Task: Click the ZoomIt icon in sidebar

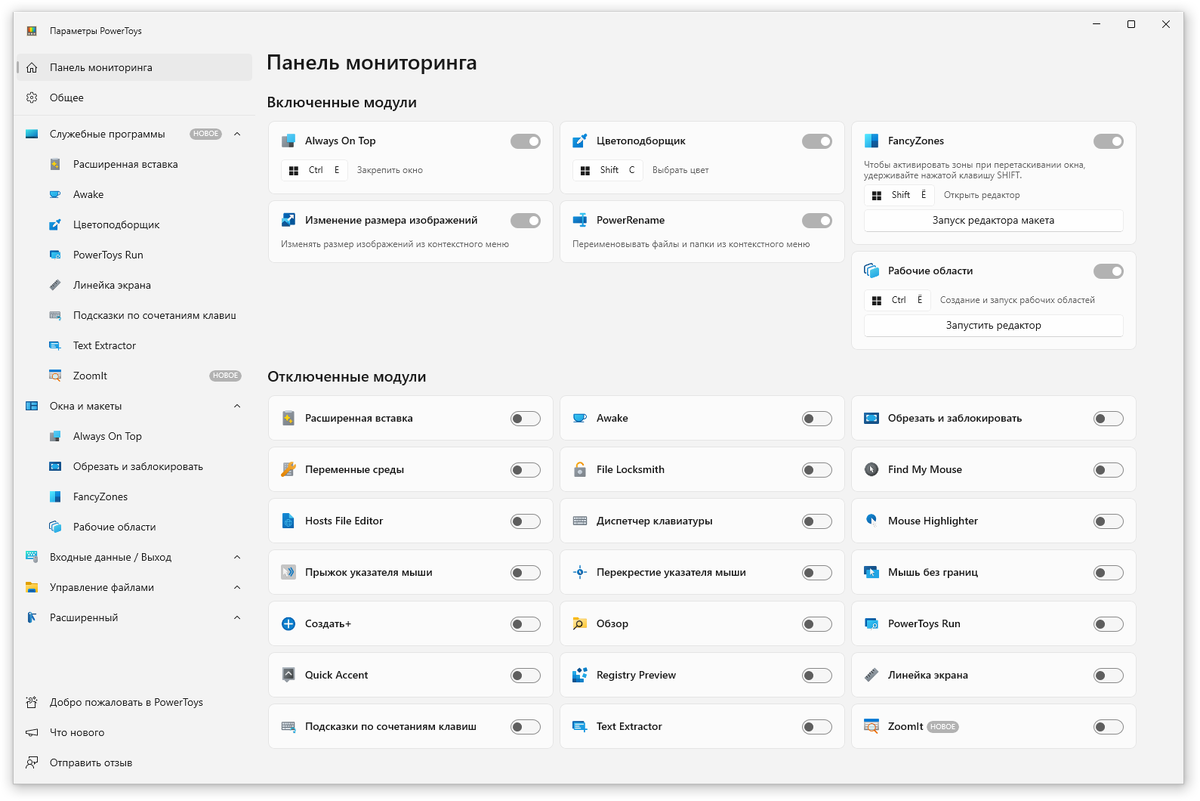Action: click(54, 376)
